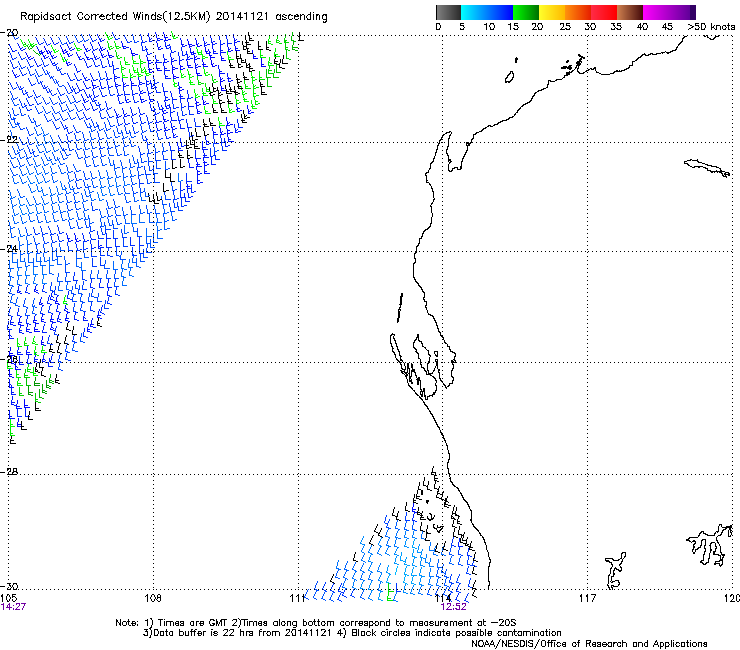Click the longitude label '117'
The width and height of the screenshot is (740, 650).
pyautogui.click(x=587, y=598)
